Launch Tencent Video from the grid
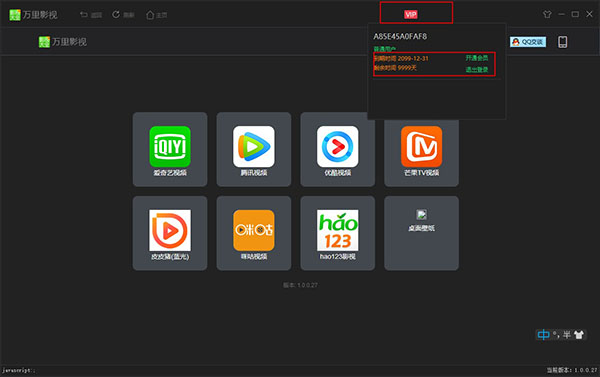Image resolution: width=600 pixels, height=377 pixels. [x=254, y=149]
